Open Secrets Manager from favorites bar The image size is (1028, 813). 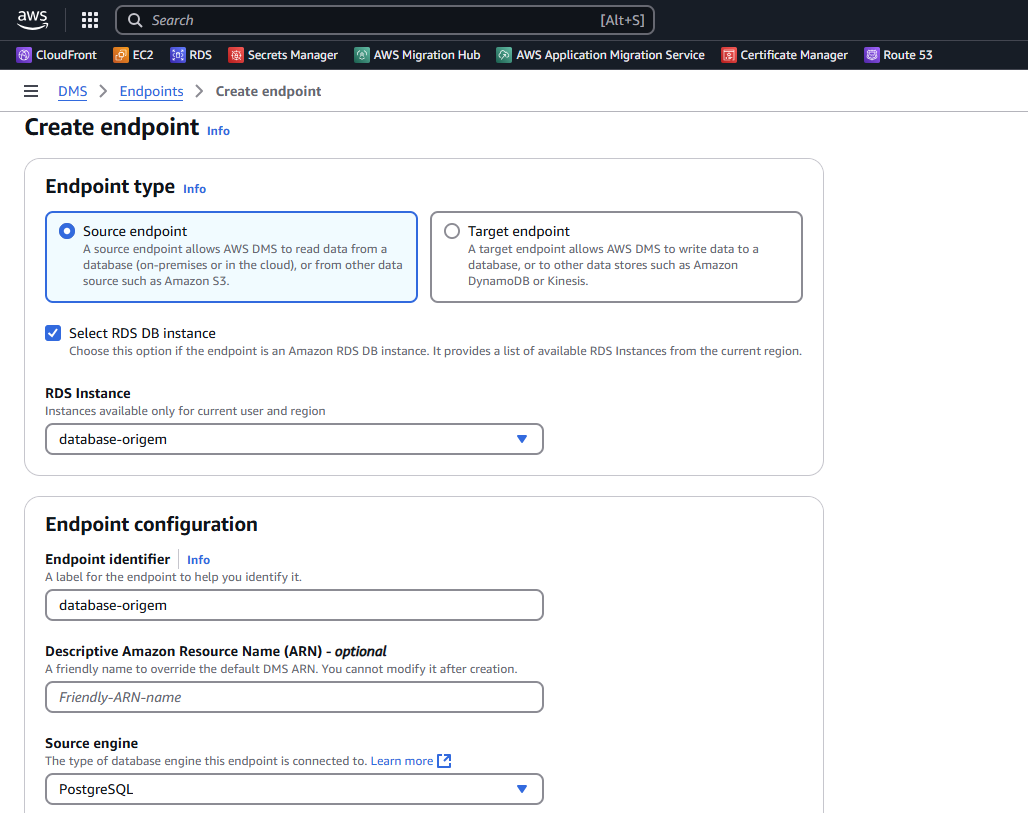click(283, 55)
